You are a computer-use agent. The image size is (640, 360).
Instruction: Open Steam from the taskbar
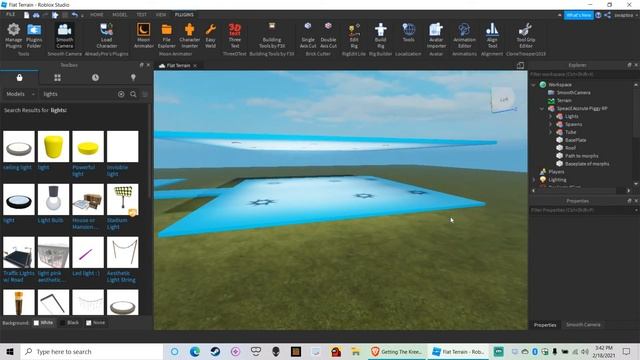[215, 351]
